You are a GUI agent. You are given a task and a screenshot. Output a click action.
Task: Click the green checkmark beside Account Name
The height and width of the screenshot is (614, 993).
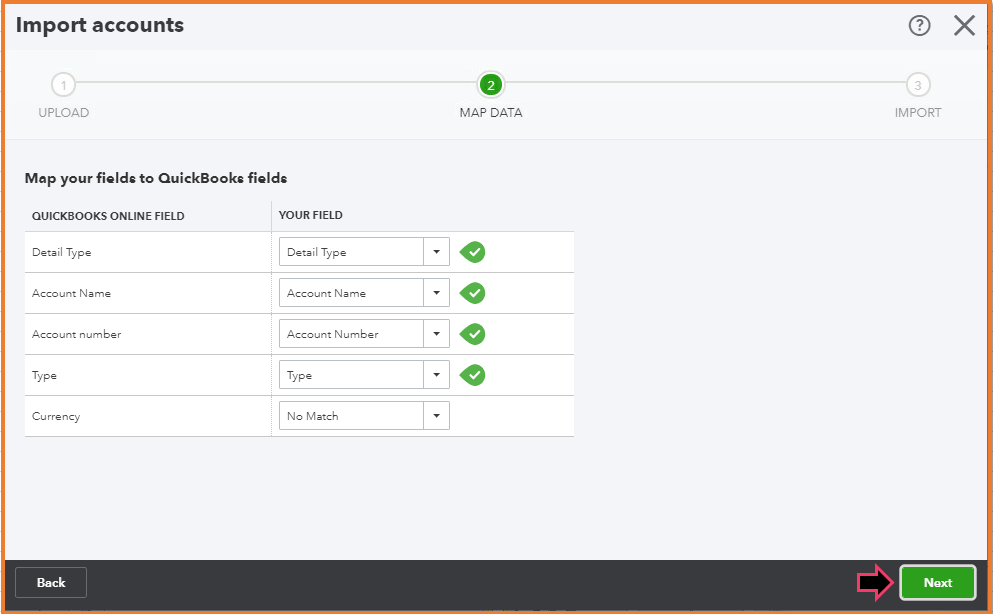(473, 293)
